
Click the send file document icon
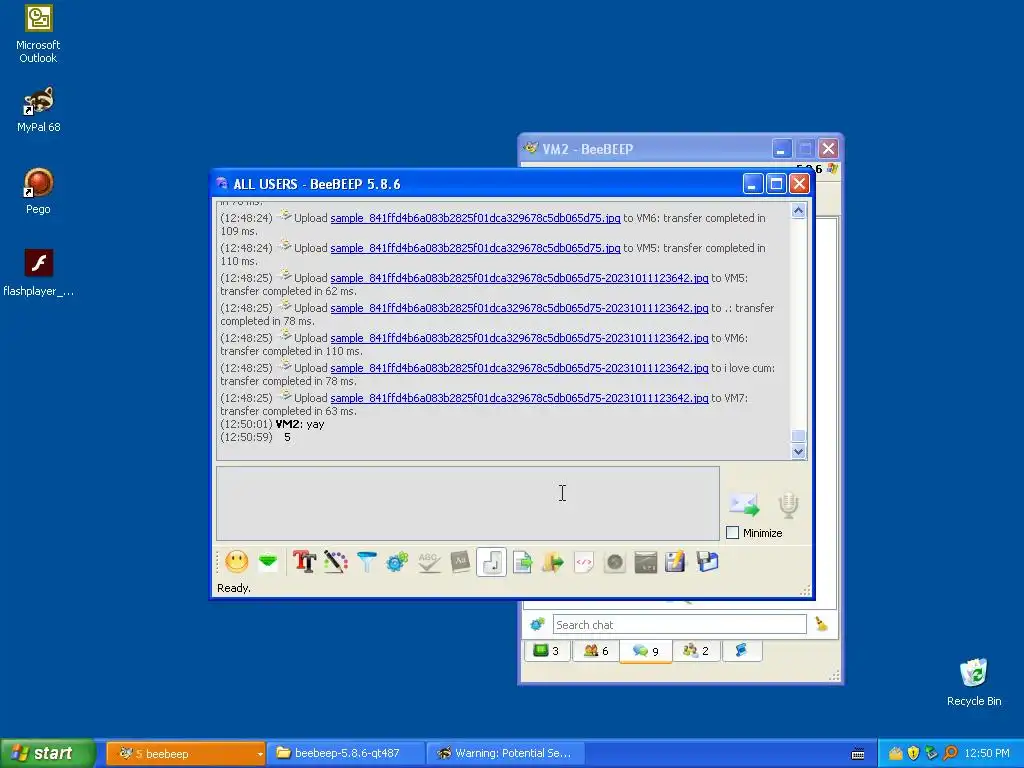tap(522, 562)
